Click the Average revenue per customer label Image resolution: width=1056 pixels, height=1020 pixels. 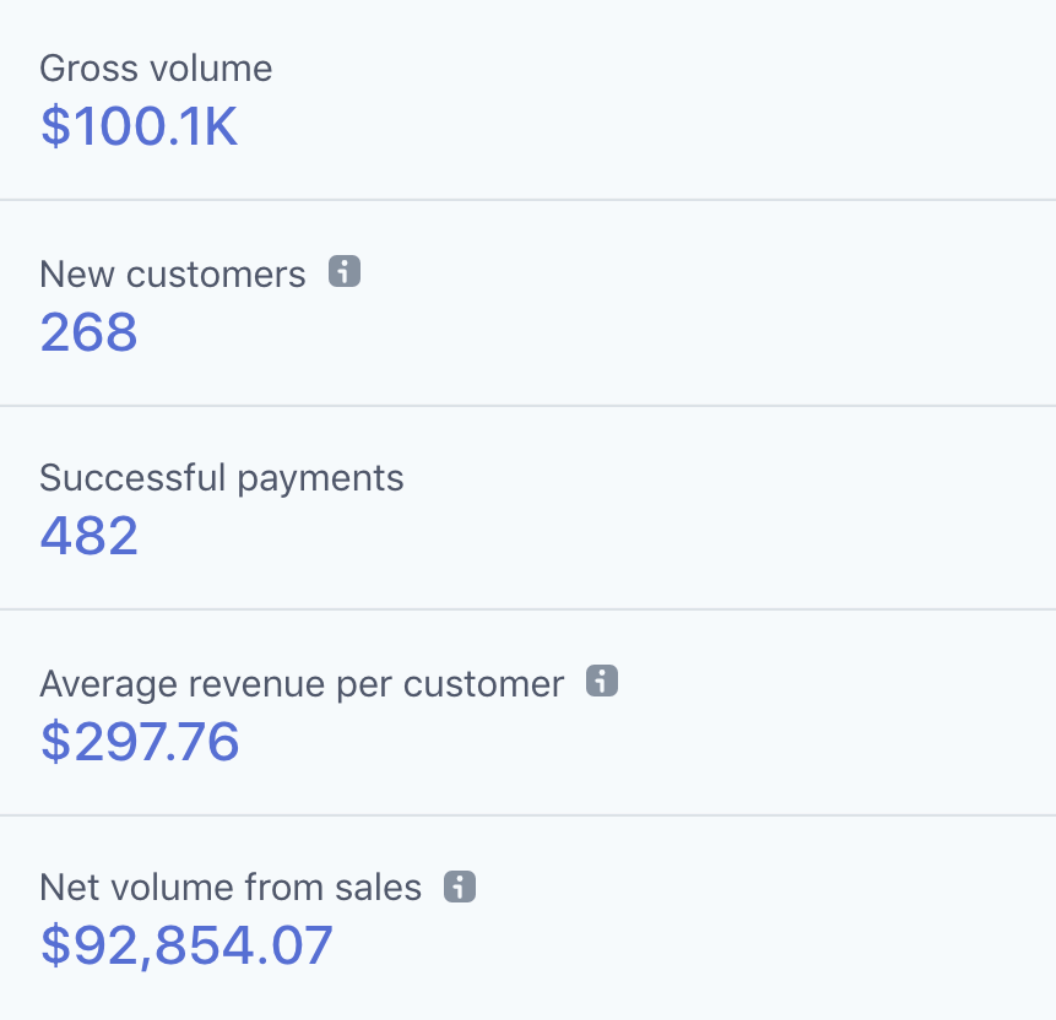(x=302, y=683)
